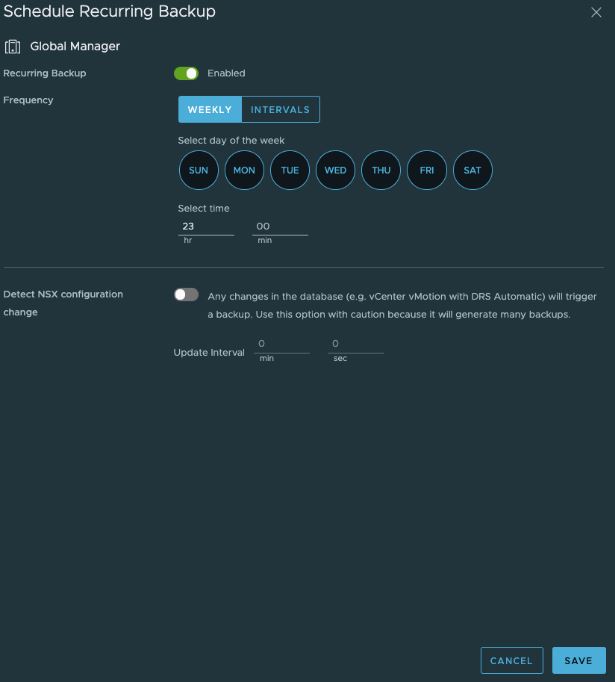
Task: Enable Detect NSX configuration change toggle
Action: (186, 295)
